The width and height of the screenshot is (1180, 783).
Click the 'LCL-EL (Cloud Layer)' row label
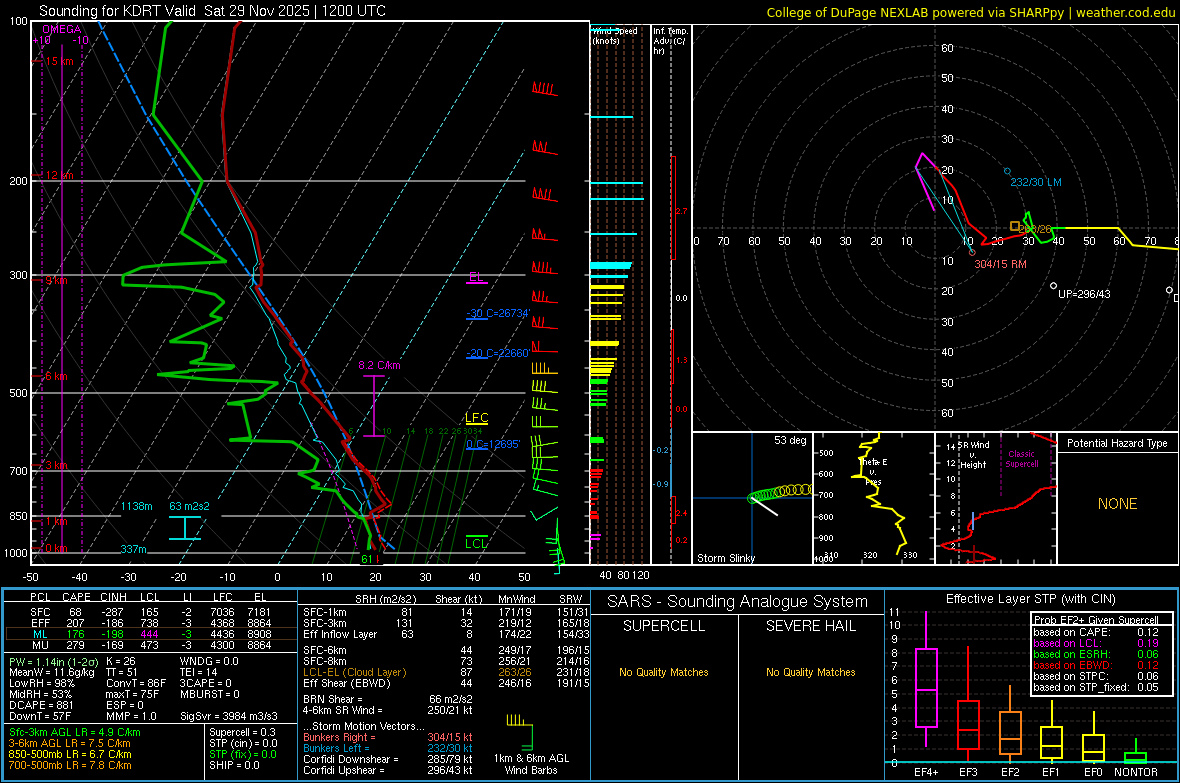354,672
